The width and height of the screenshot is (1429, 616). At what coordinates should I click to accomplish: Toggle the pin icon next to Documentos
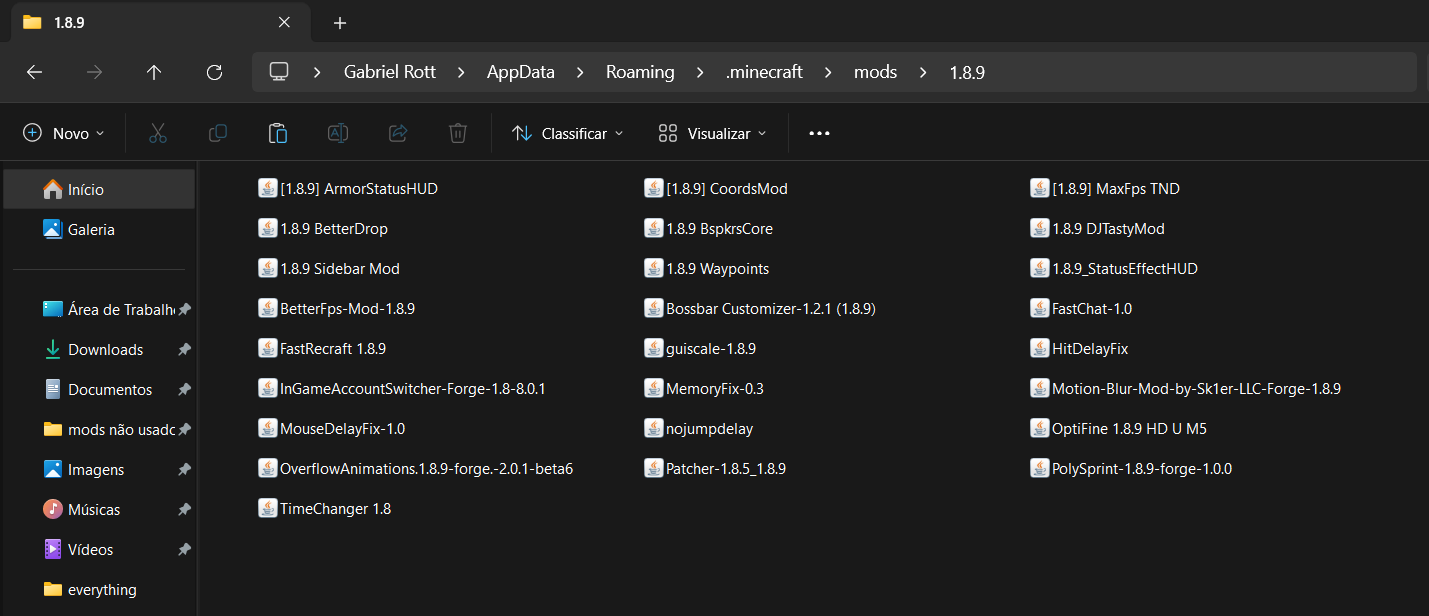click(184, 390)
